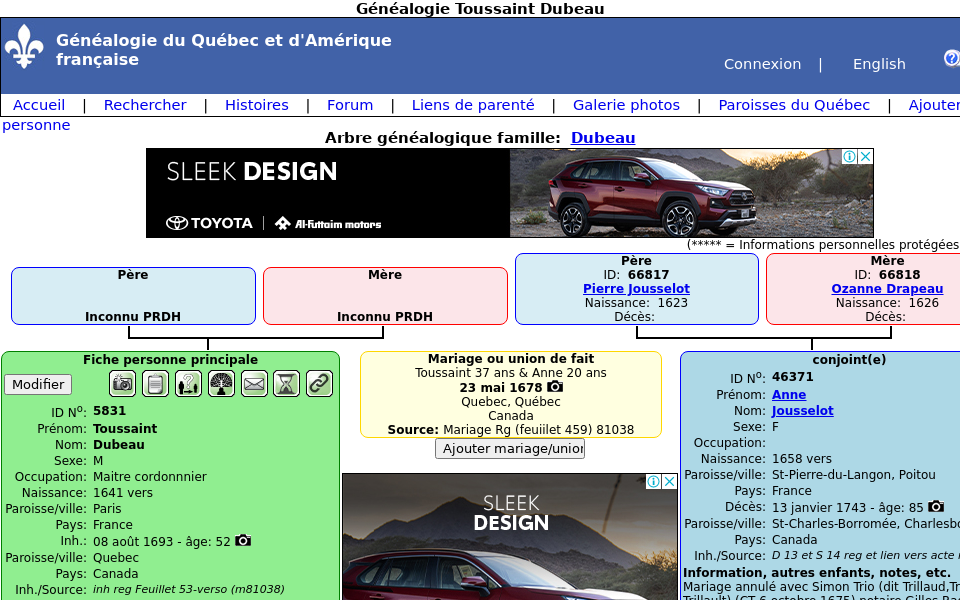Image resolution: width=960 pixels, height=600 pixels.
Task: Click camera icon beside Anne's death date
Action: (935, 507)
